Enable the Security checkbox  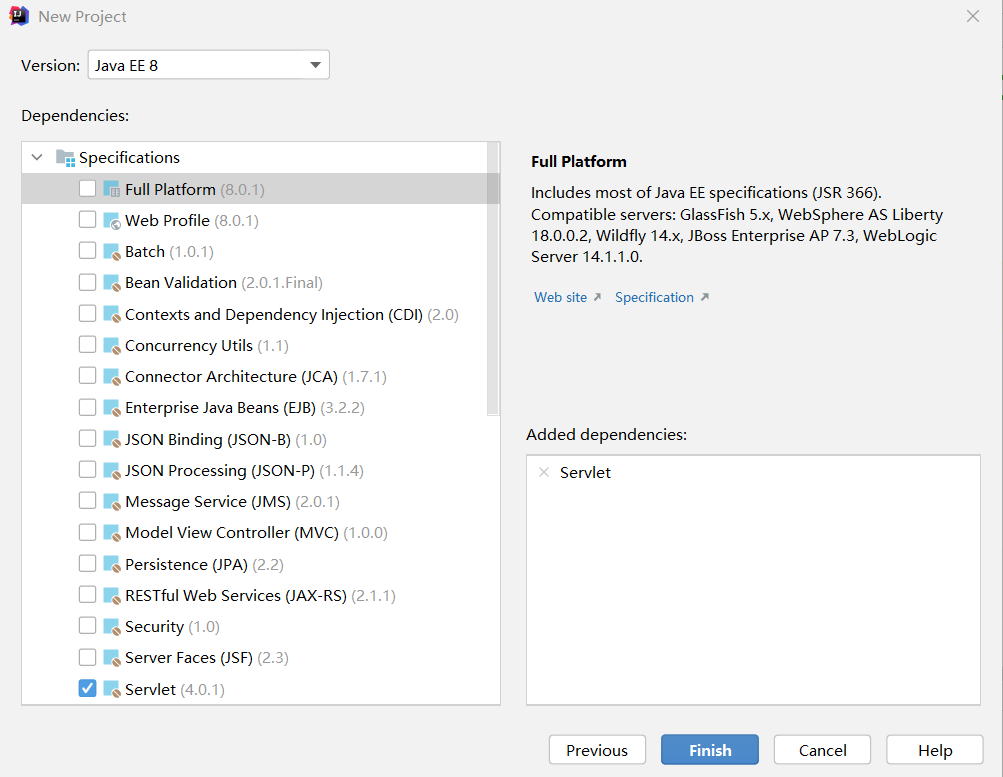(88, 625)
